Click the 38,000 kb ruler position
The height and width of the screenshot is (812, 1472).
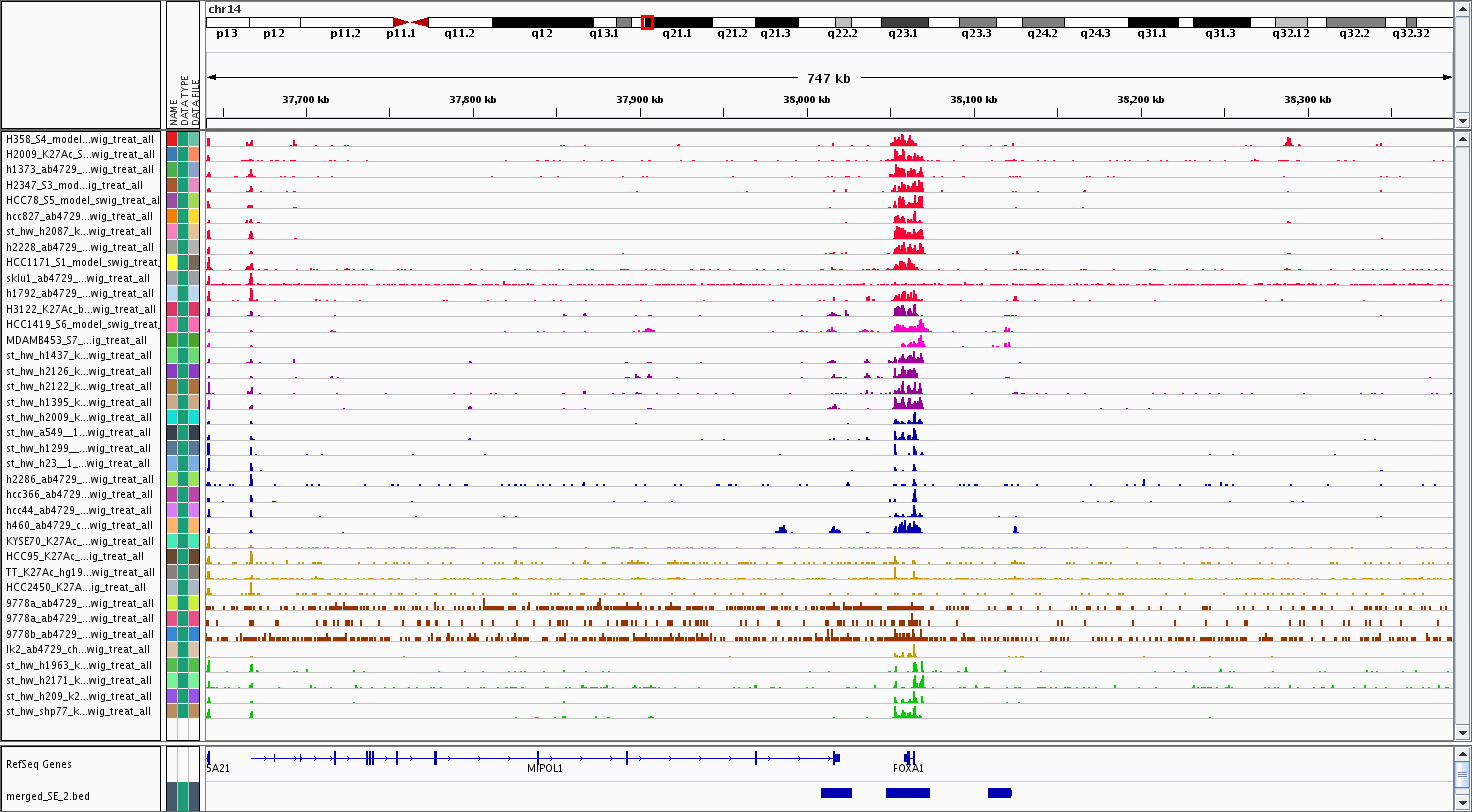807,100
